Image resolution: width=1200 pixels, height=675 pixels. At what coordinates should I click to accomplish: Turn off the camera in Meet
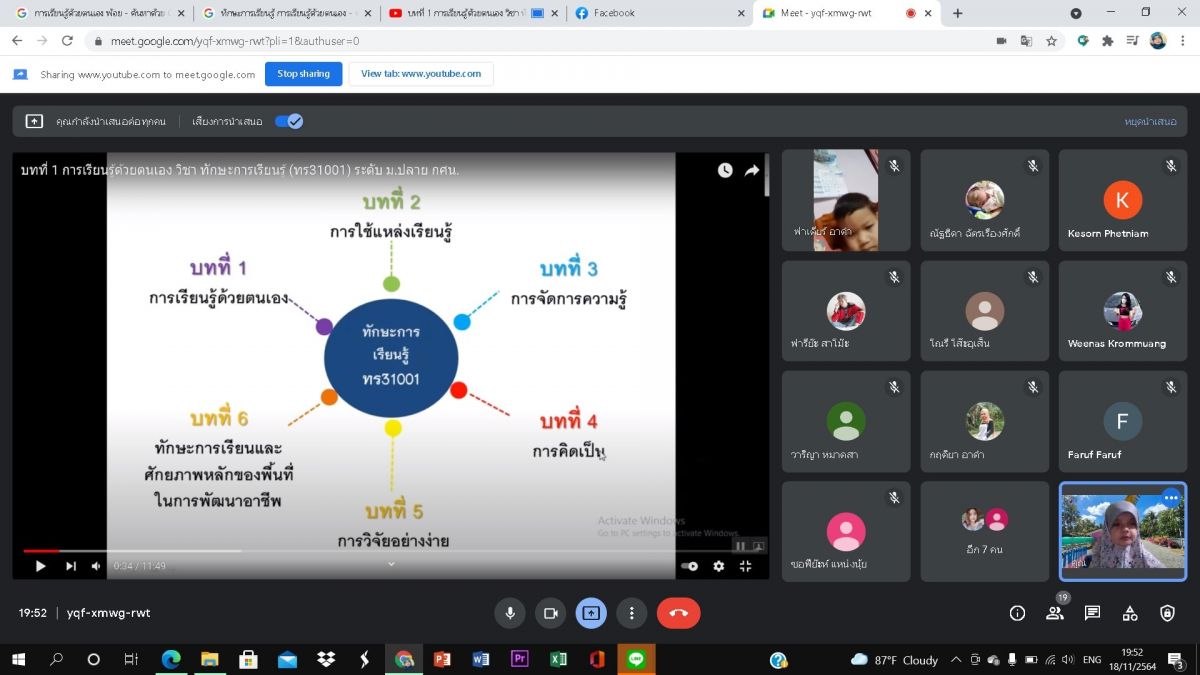pyautogui.click(x=549, y=613)
